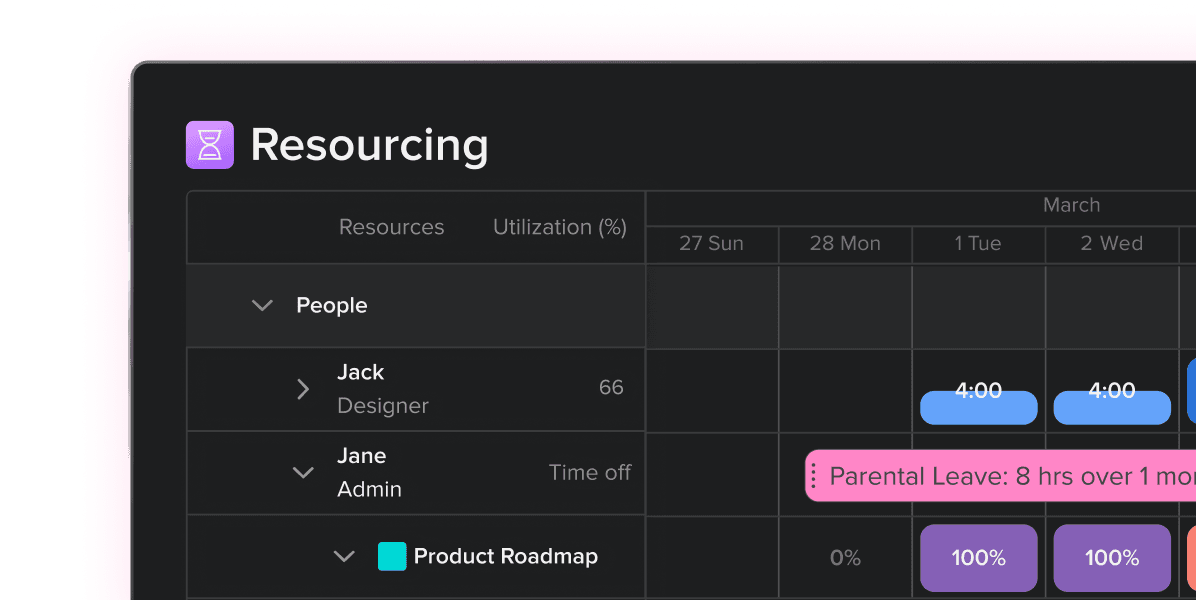Select the 1 Tue date header
Screen dimensions: 1196x600
(x=978, y=243)
